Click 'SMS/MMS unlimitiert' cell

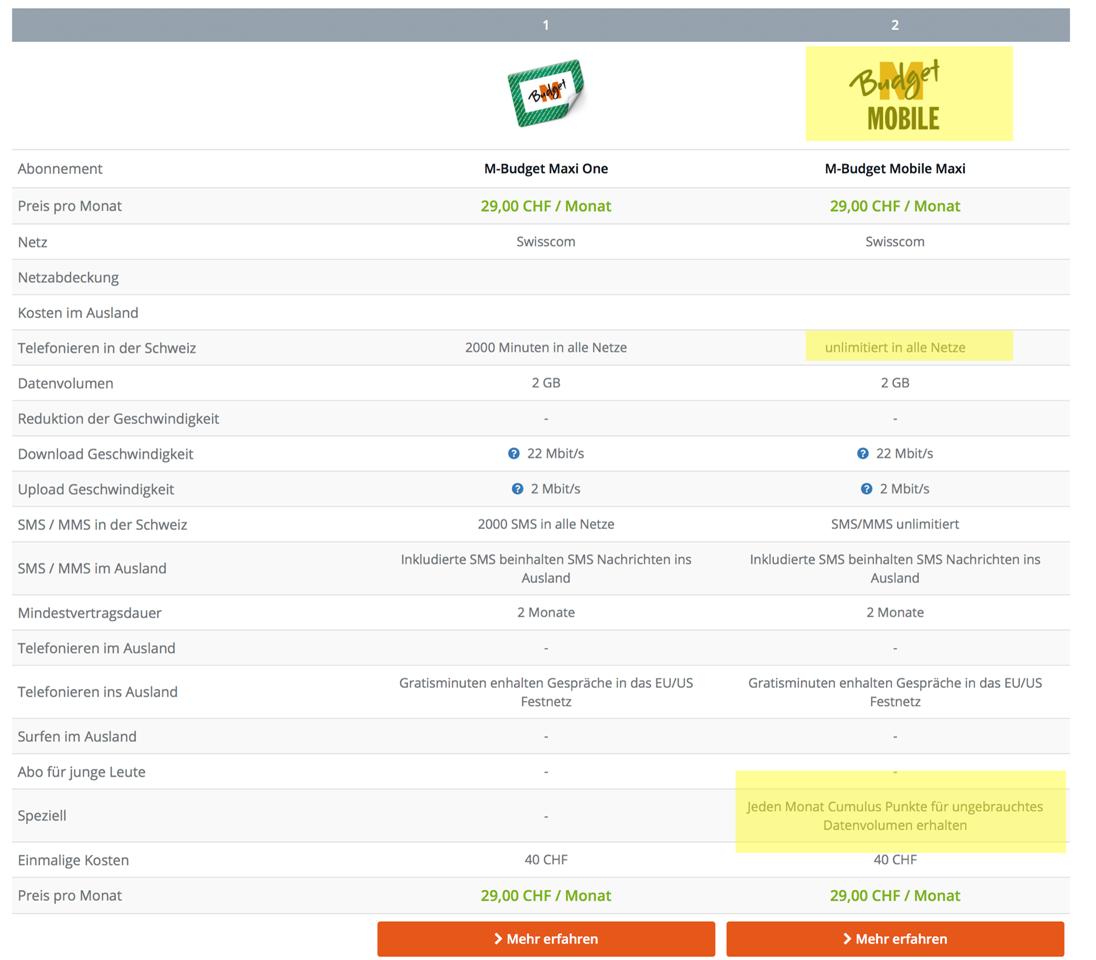895,524
